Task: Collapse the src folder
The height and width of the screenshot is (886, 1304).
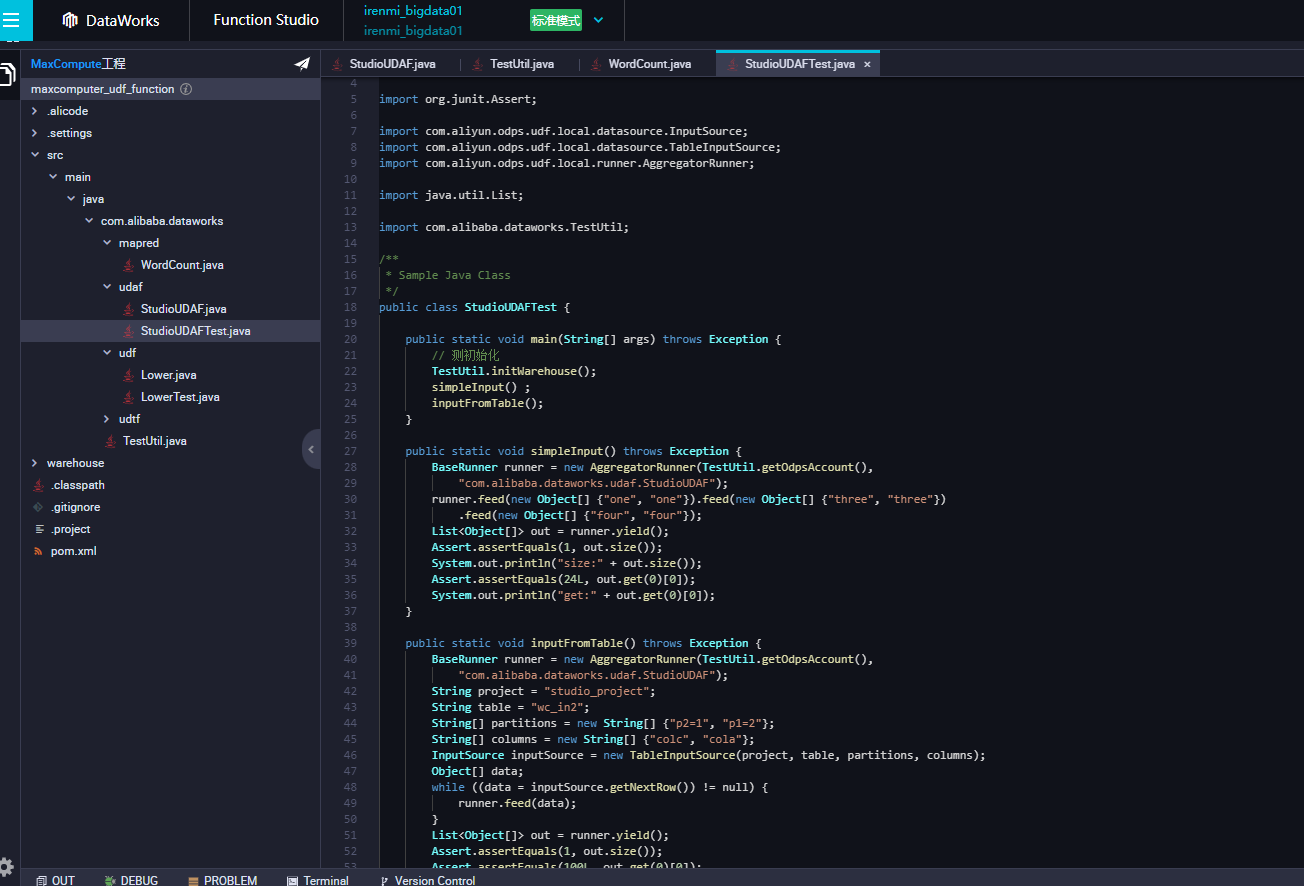Action: (x=34, y=155)
